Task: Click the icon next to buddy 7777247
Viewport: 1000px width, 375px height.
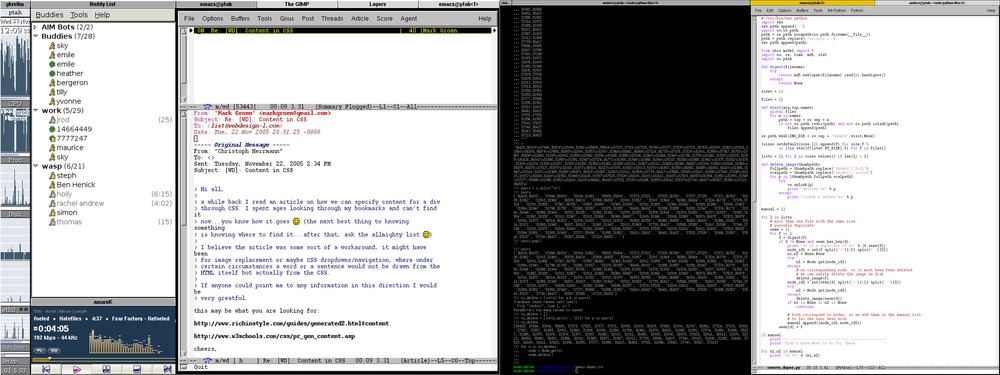Action: point(52,138)
